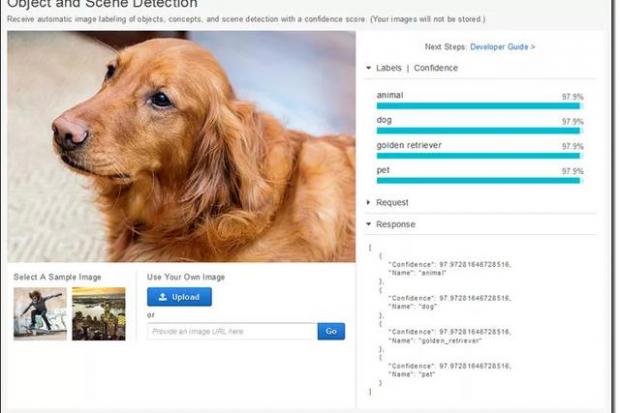Click the pet confidence bar
Viewport: 620px width, 413px height.
(479, 180)
